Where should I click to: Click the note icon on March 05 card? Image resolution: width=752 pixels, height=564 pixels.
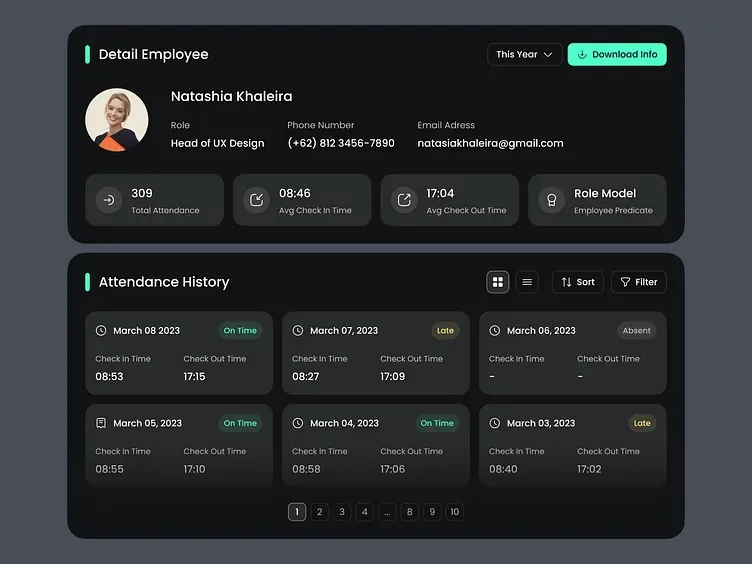point(101,423)
